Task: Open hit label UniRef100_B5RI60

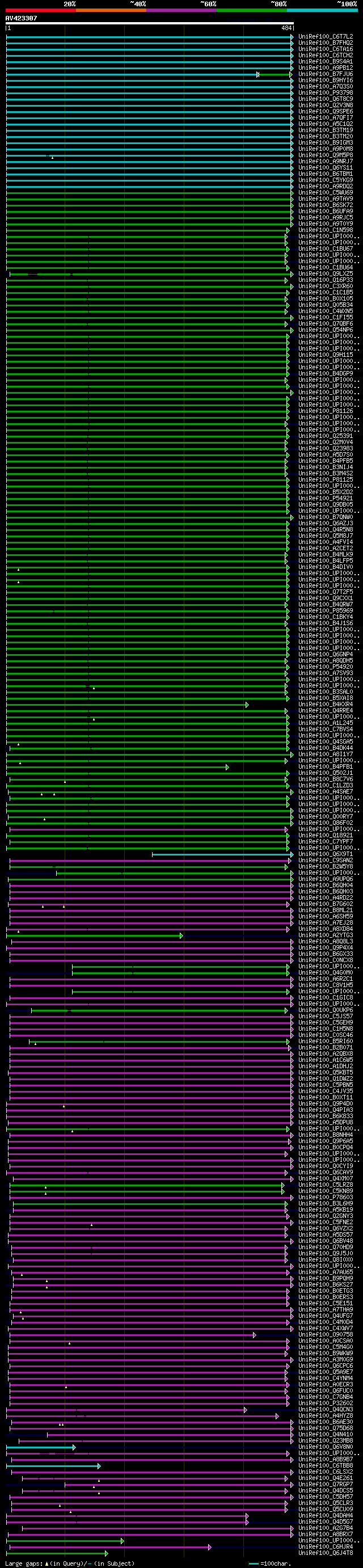Action: 325,1041
